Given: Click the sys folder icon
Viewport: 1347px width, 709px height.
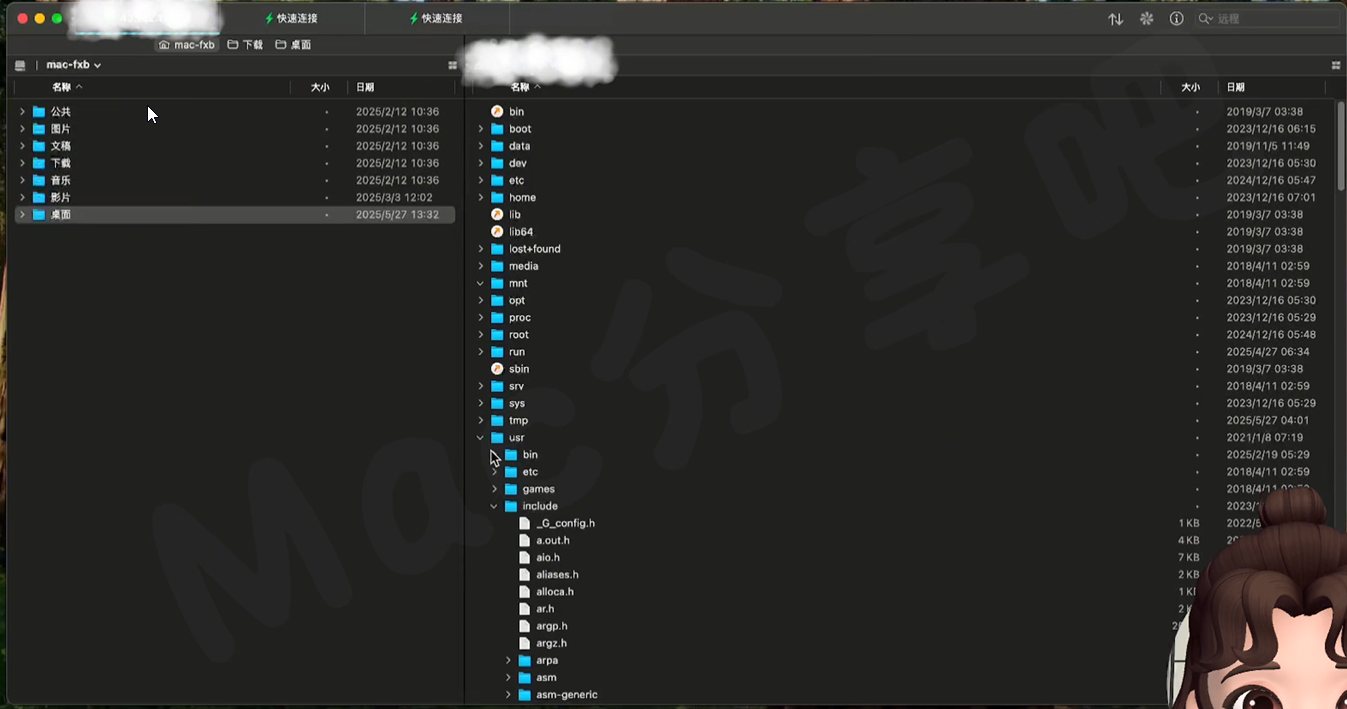Looking at the screenshot, I should pyautogui.click(x=497, y=403).
